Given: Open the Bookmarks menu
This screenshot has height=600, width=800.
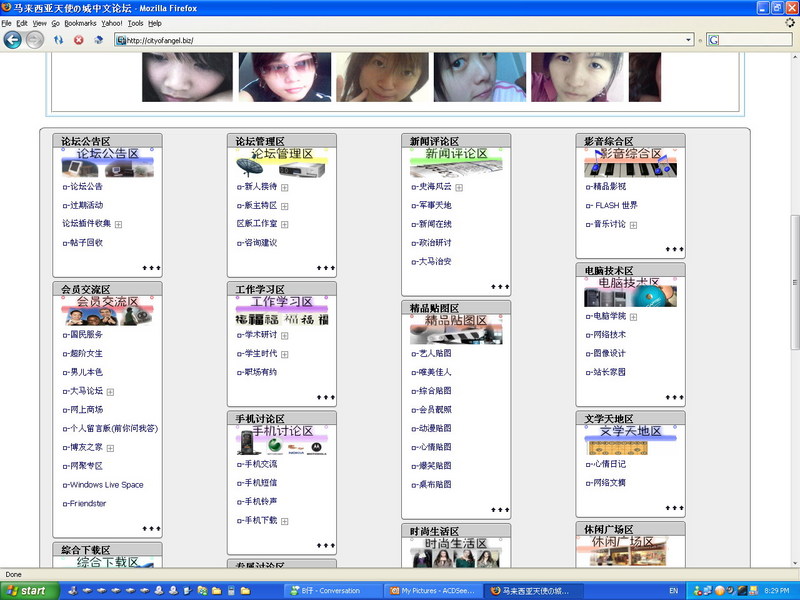Looking at the screenshot, I should tap(80, 23).
